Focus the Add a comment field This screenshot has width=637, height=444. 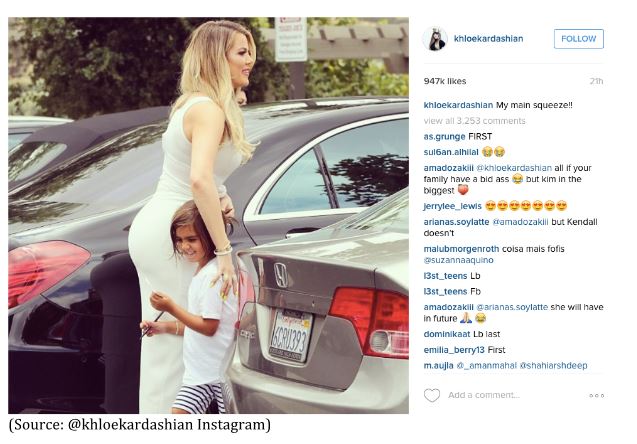coord(484,395)
